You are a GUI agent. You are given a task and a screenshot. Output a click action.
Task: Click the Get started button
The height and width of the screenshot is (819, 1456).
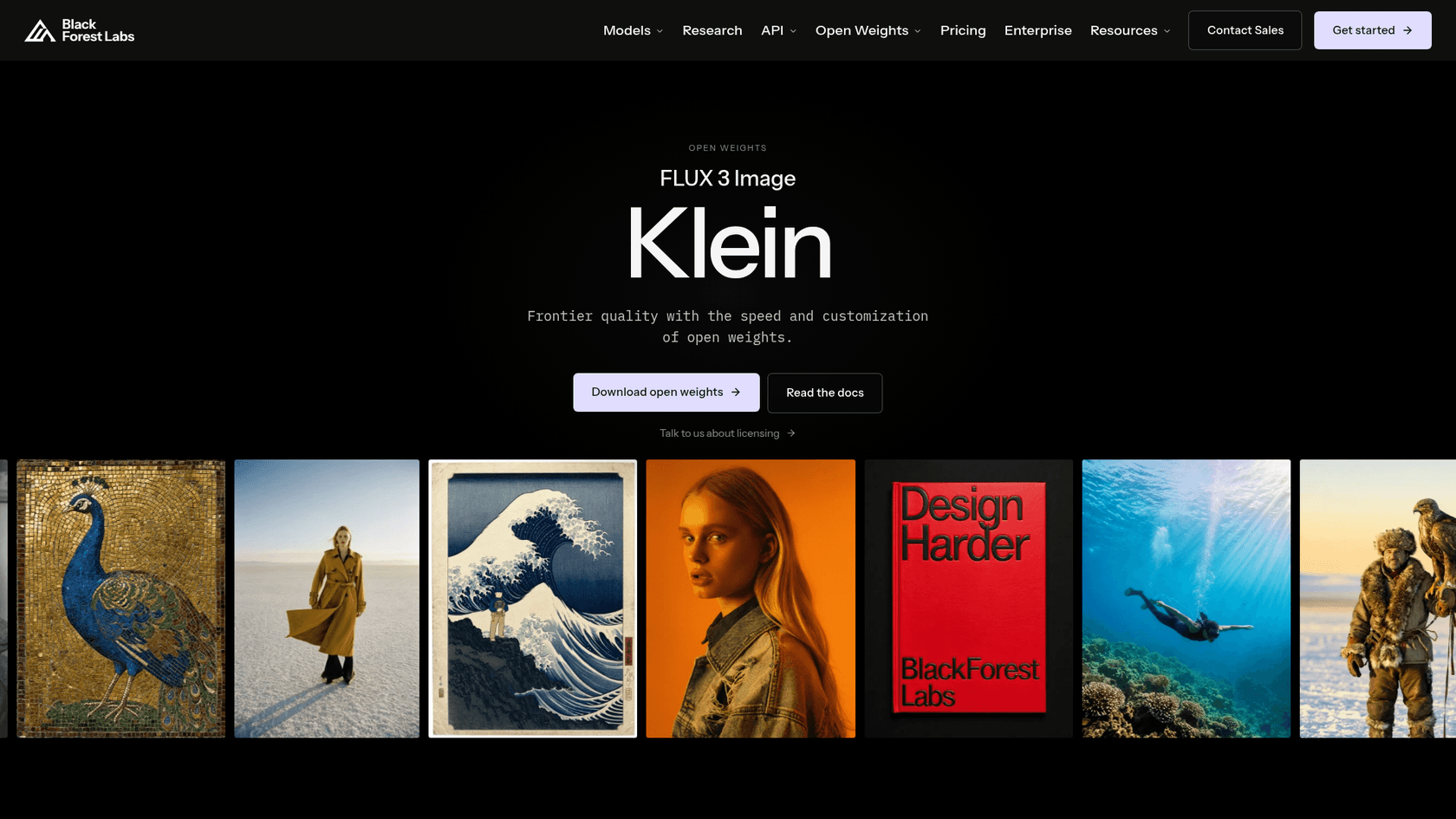click(x=1372, y=30)
